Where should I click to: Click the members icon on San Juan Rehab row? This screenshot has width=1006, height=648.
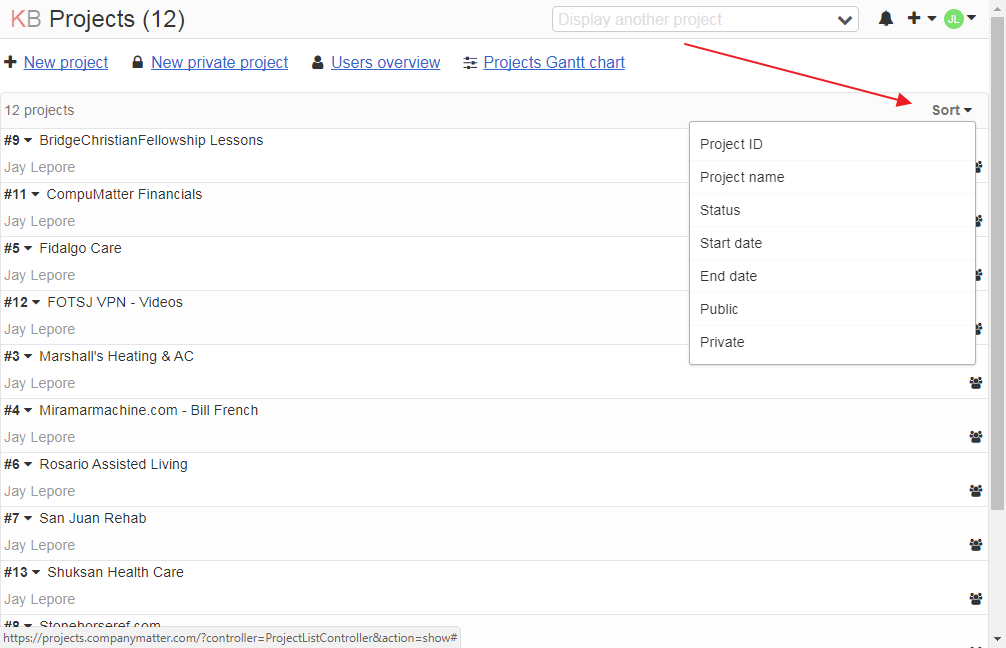[x=977, y=545]
